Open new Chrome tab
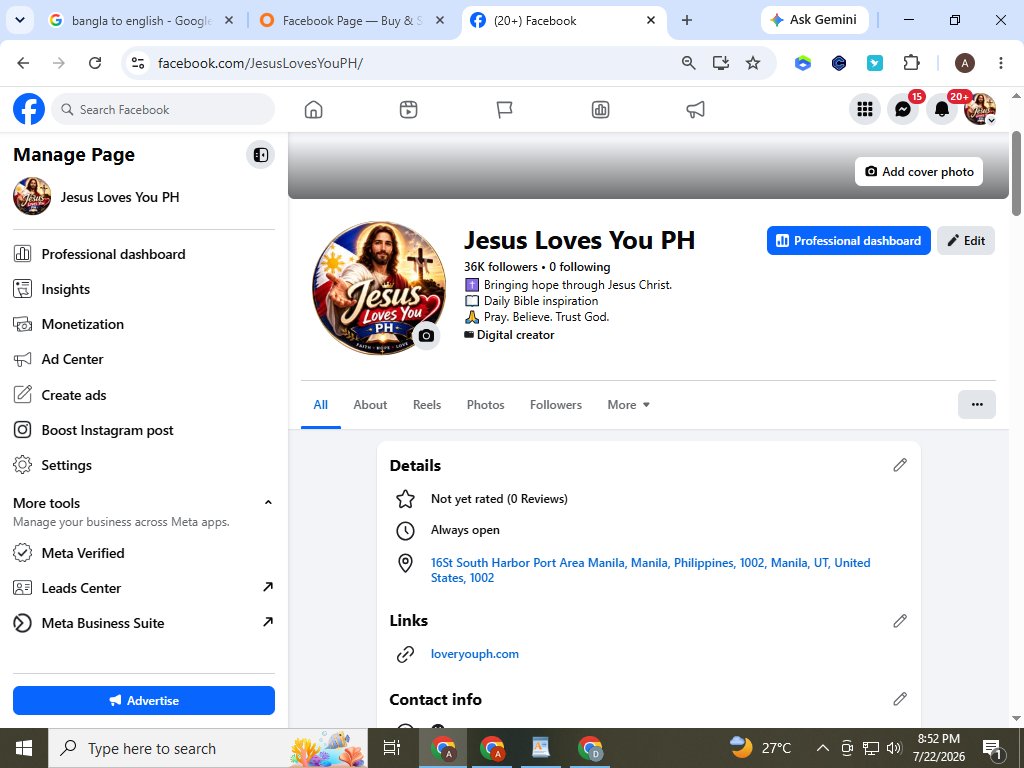 pos(686,20)
